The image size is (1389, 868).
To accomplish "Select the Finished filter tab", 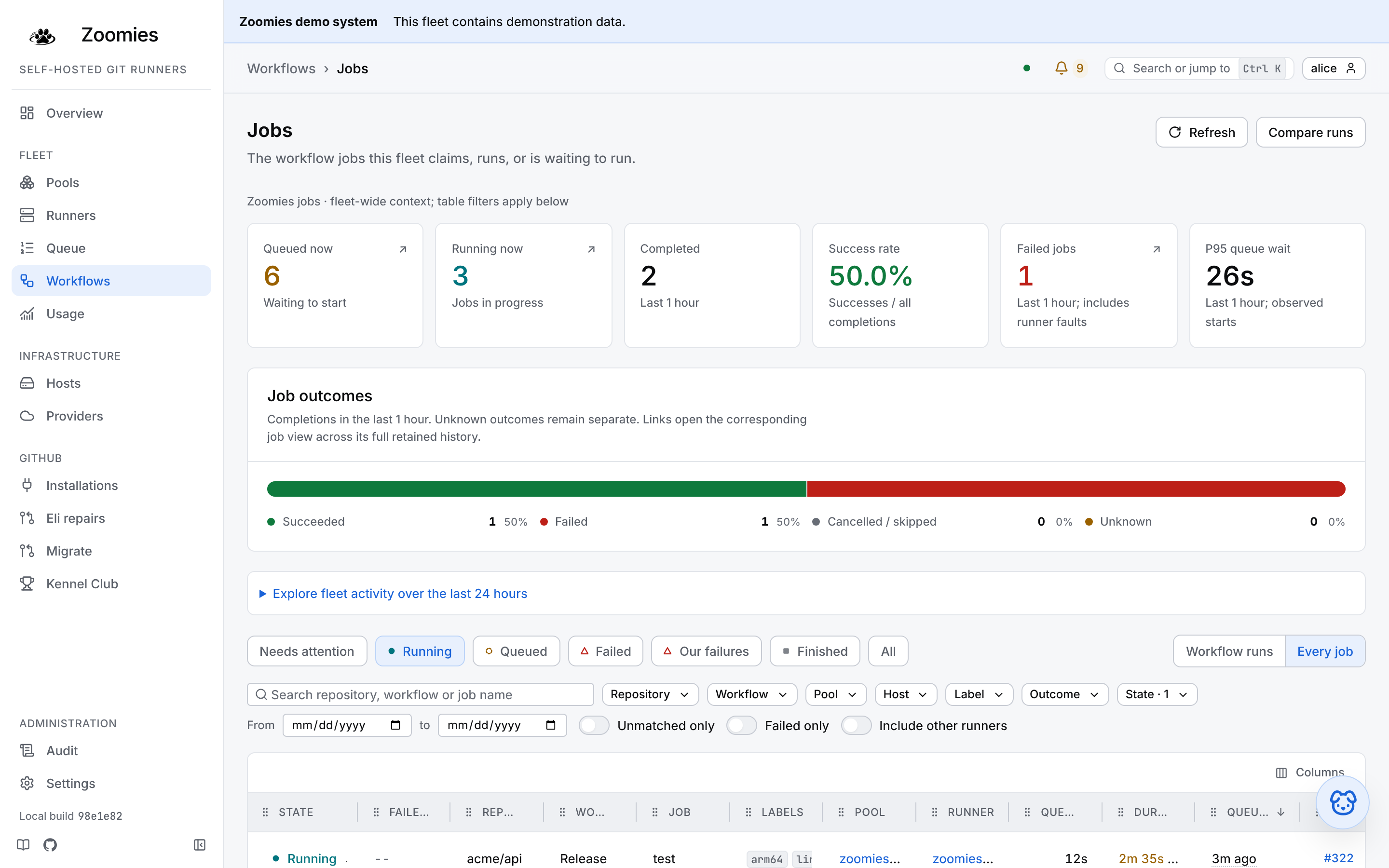I will point(815,651).
